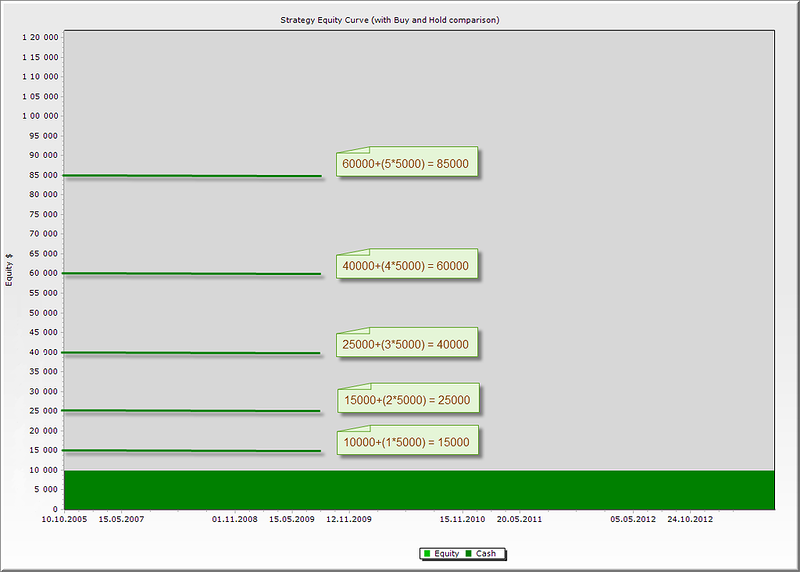Click the Equity $ vertical axis label
The width and height of the screenshot is (800, 572).
(10, 268)
